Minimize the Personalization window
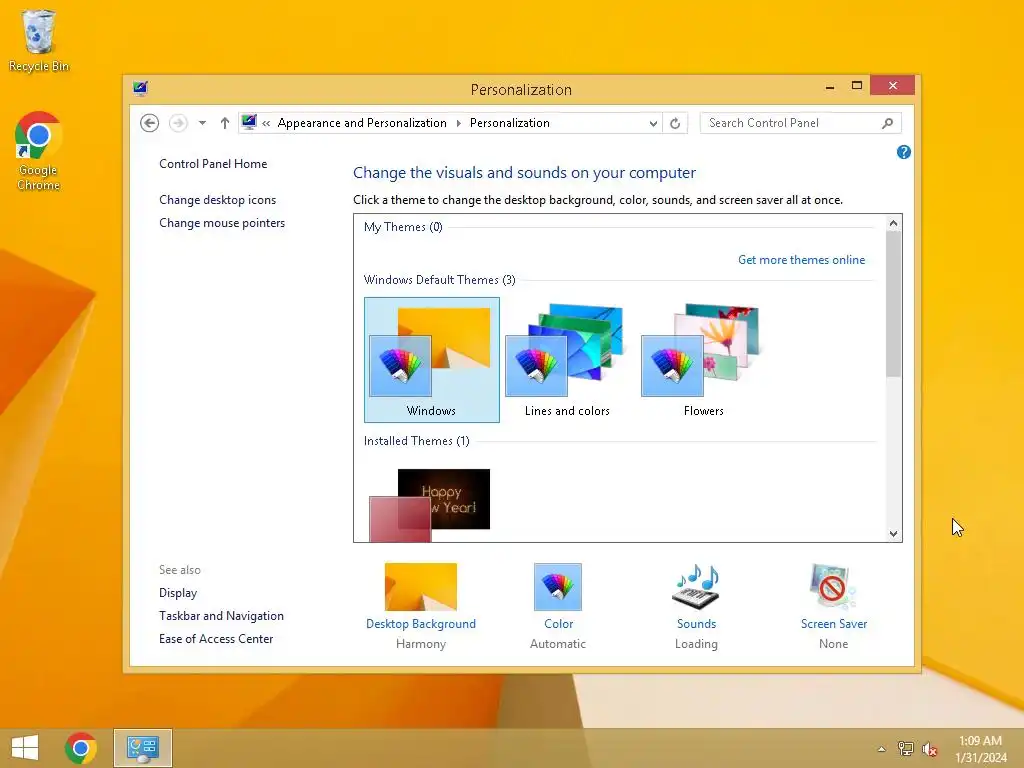 coord(830,86)
